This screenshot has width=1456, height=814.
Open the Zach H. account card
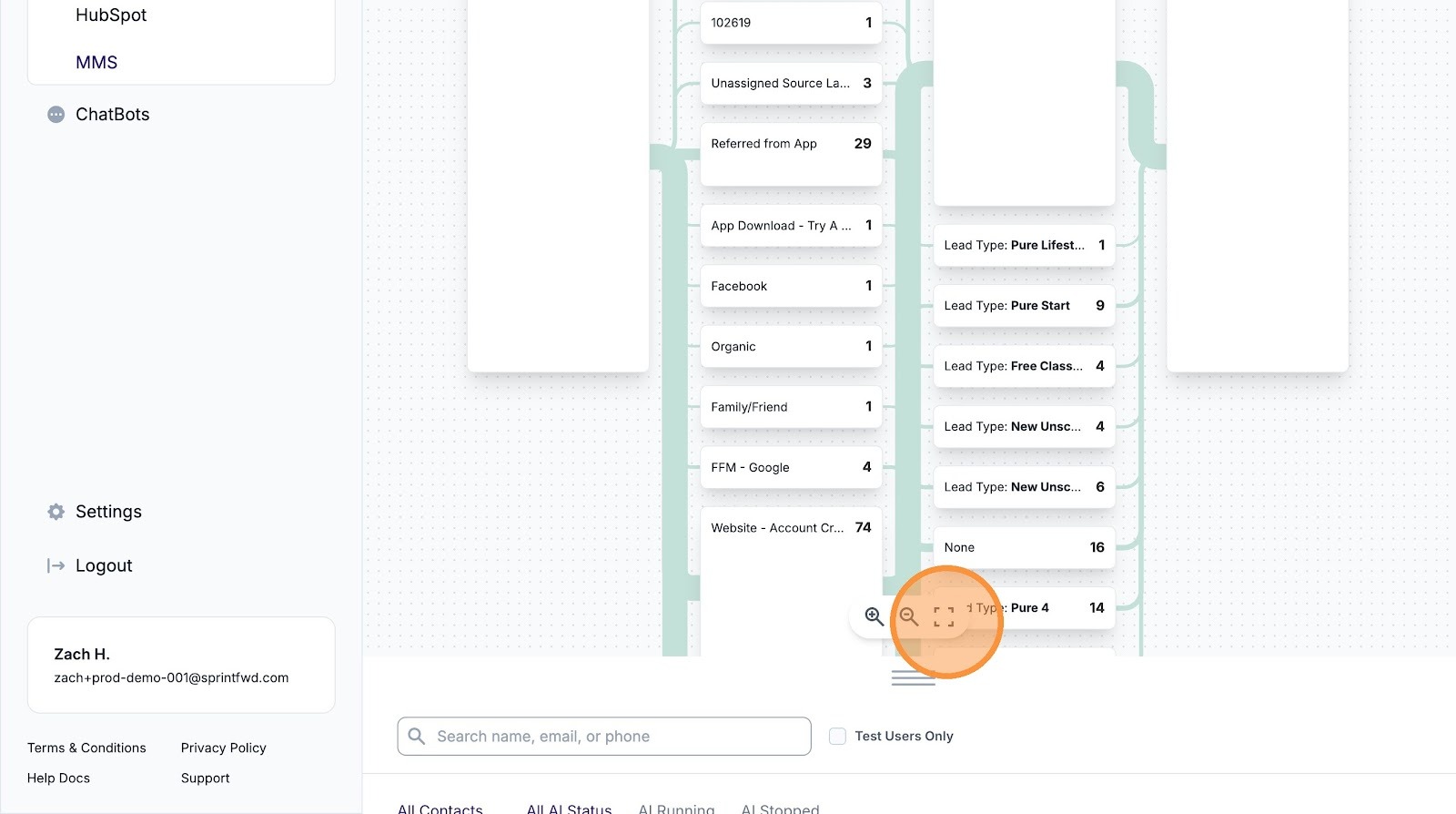click(x=181, y=665)
